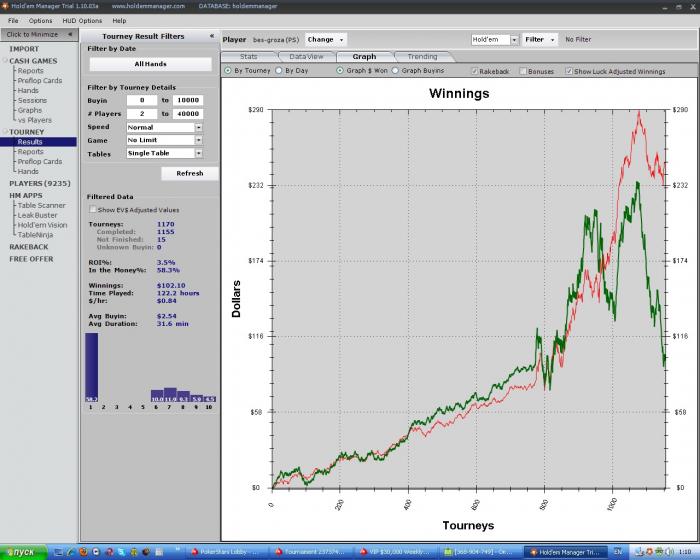Enable the Bonuses checkbox
Image resolution: width=700 pixels, height=560 pixels.
tap(523, 72)
